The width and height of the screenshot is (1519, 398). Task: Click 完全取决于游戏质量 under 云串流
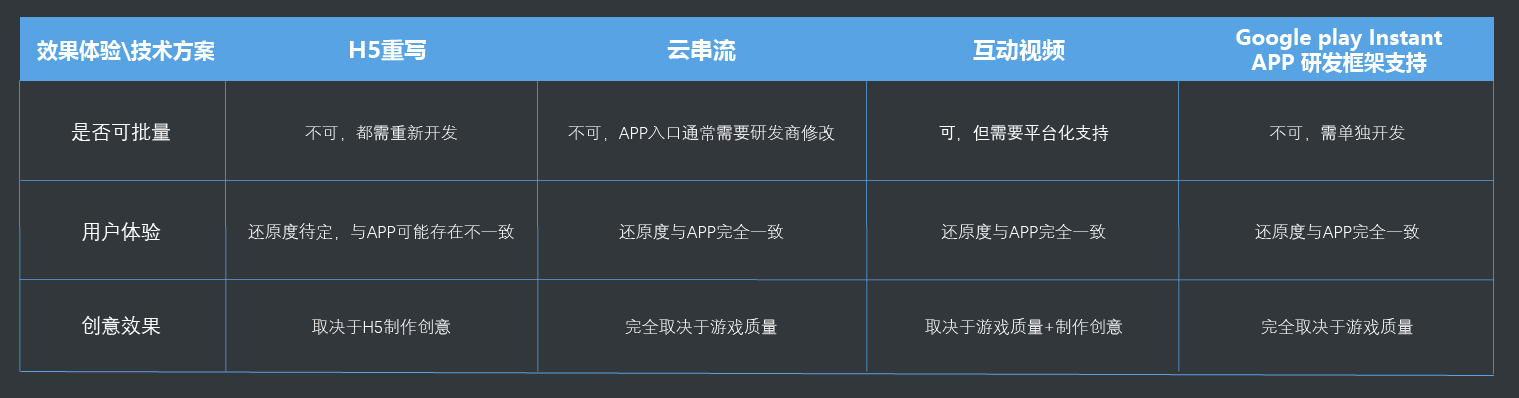701,327
